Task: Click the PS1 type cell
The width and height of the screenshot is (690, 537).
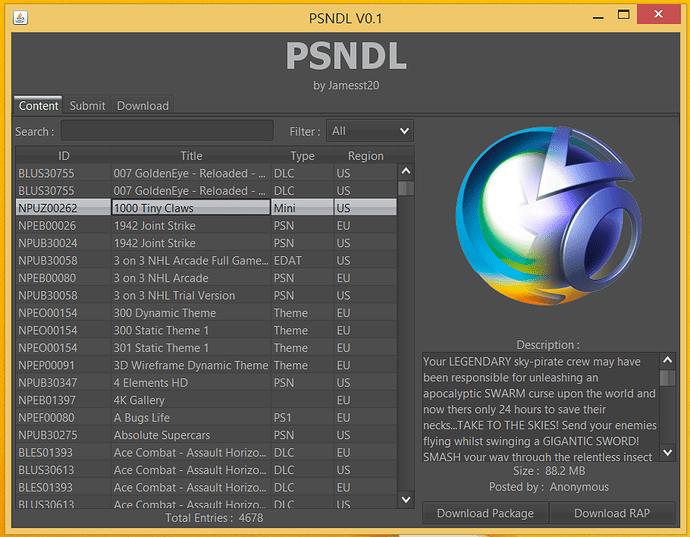Action: click(302, 418)
